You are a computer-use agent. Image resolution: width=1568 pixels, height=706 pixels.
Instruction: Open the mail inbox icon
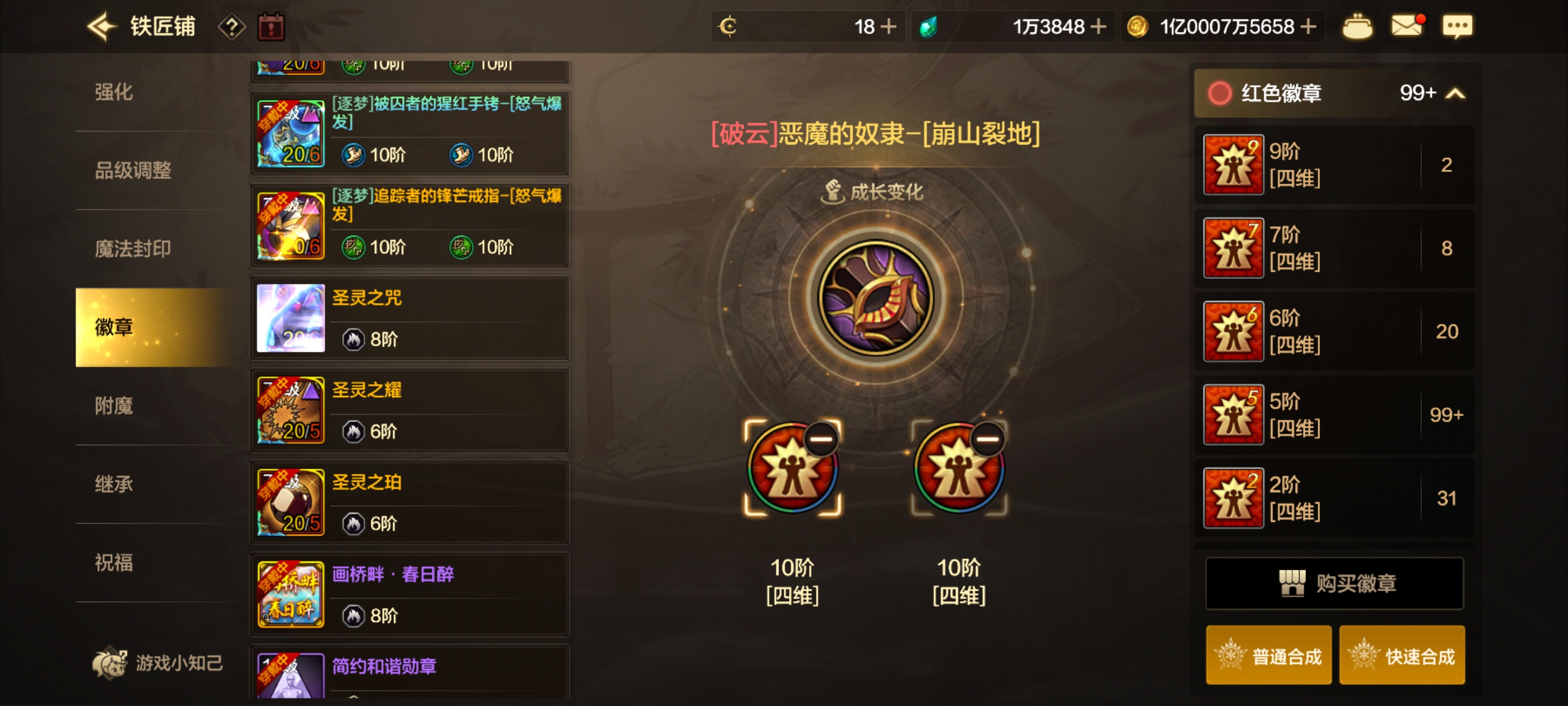[x=1407, y=26]
